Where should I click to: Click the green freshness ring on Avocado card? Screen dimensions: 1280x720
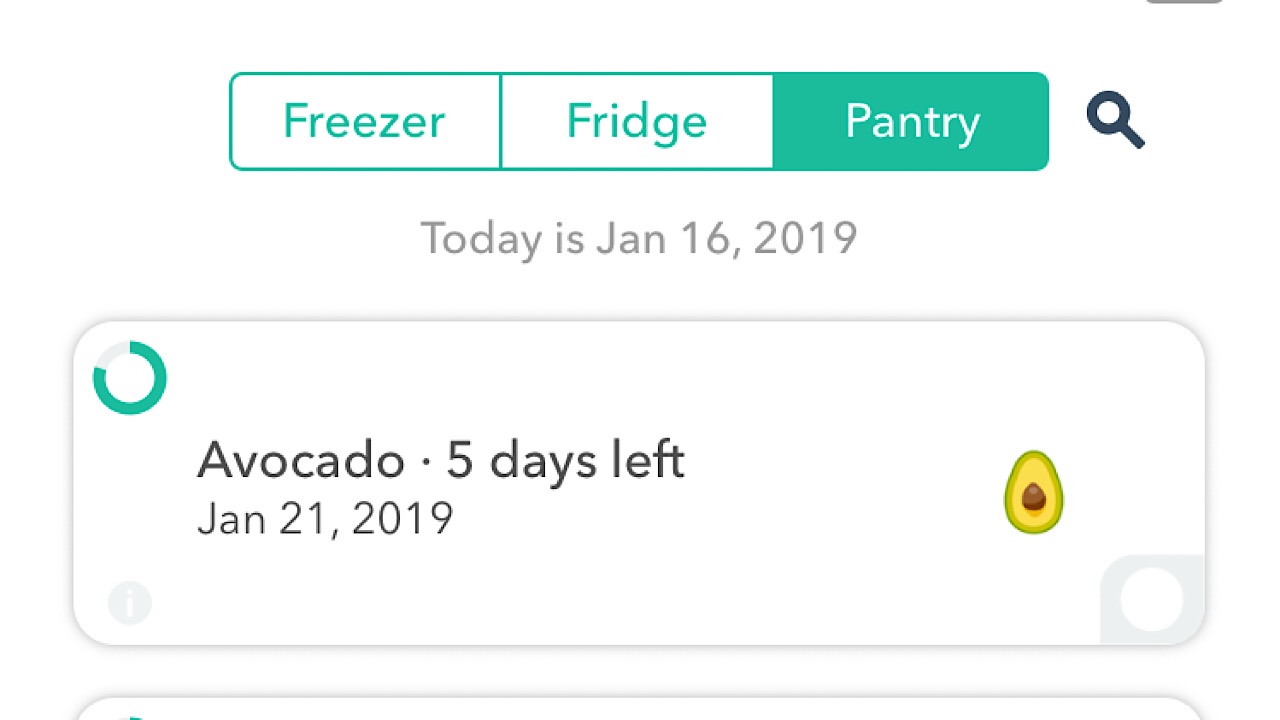[x=129, y=378]
